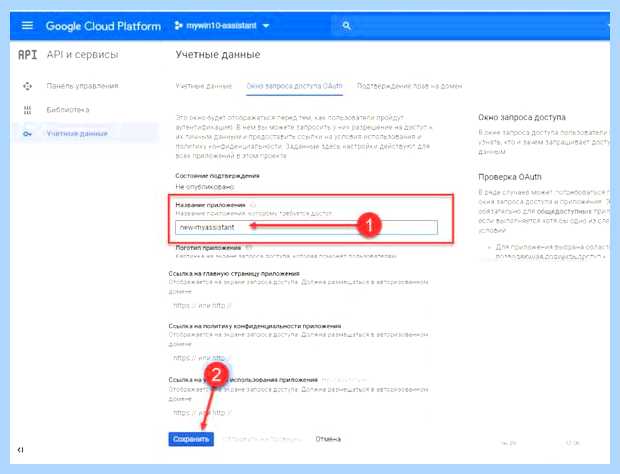Screen dimensions: 620x474
Task: Switch to Окно запроса доступа OAuth tab
Action: tap(295, 86)
